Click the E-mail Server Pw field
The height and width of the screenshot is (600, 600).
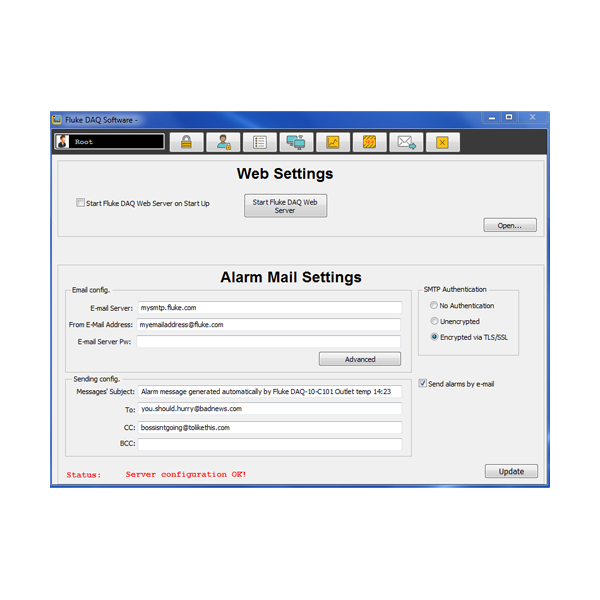pos(269,341)
